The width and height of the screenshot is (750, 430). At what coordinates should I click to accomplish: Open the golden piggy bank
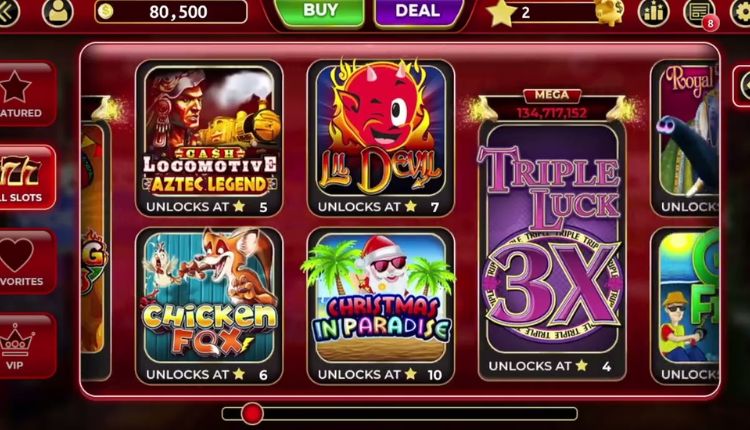[609, 11]
